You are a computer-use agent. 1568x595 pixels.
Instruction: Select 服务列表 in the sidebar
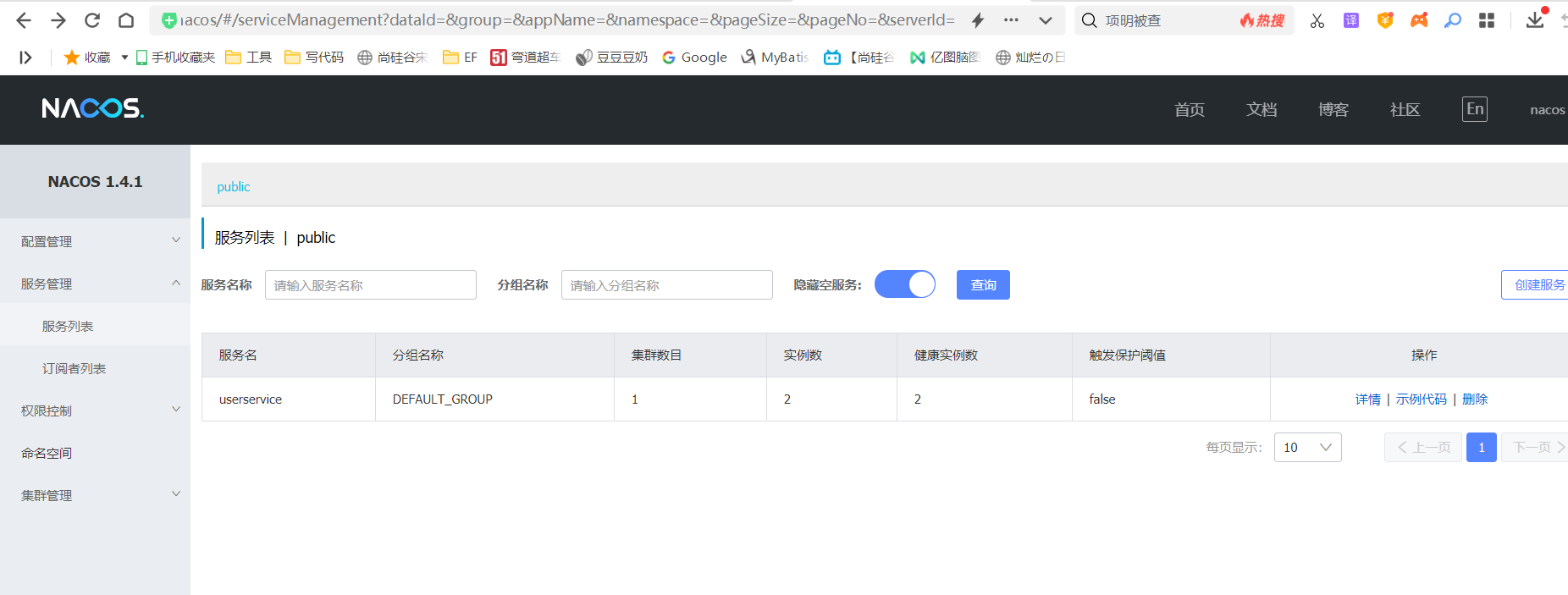[95, 326]
